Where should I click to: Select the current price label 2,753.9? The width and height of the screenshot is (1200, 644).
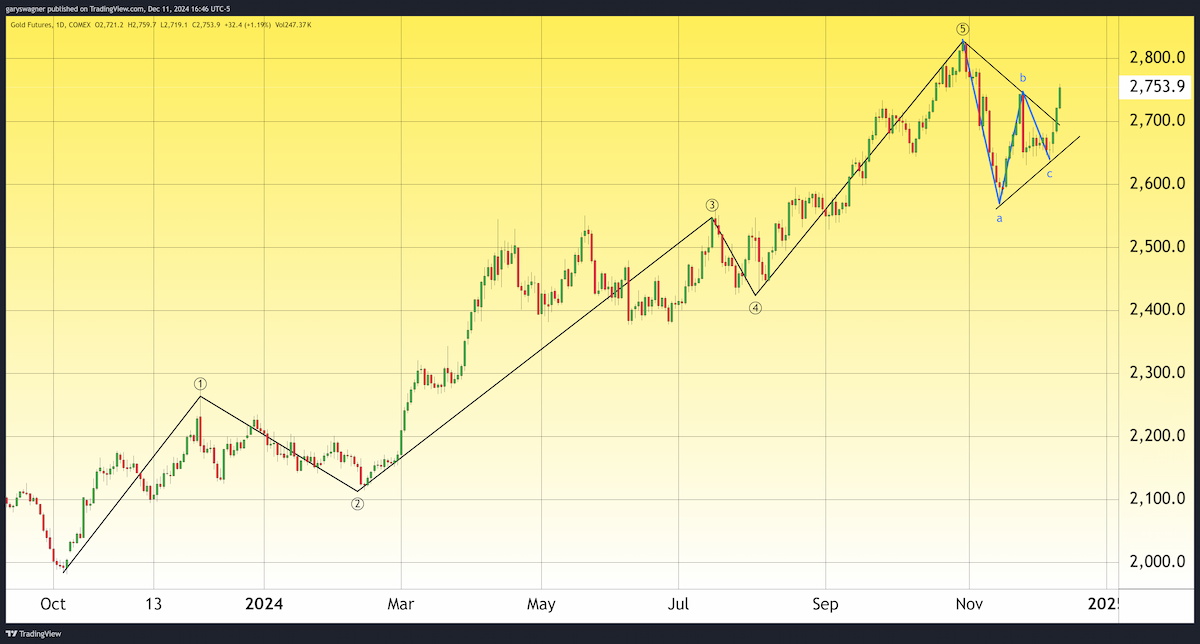1157,87
